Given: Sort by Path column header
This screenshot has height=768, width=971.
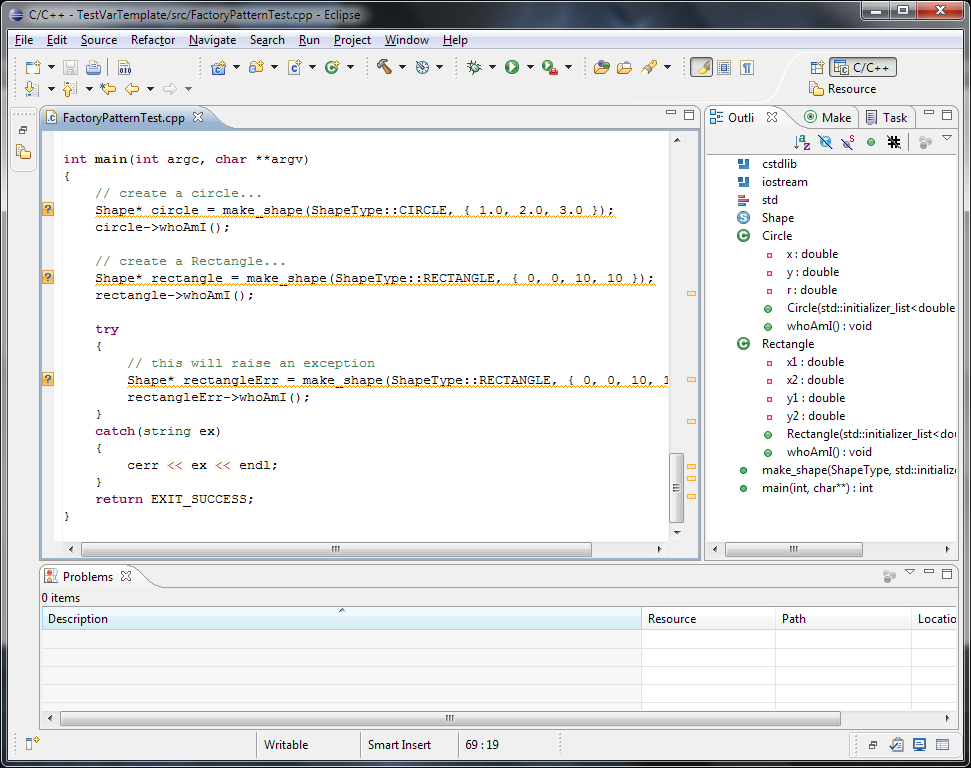Looking at the screenshot, I should click(x=843, y=619).
